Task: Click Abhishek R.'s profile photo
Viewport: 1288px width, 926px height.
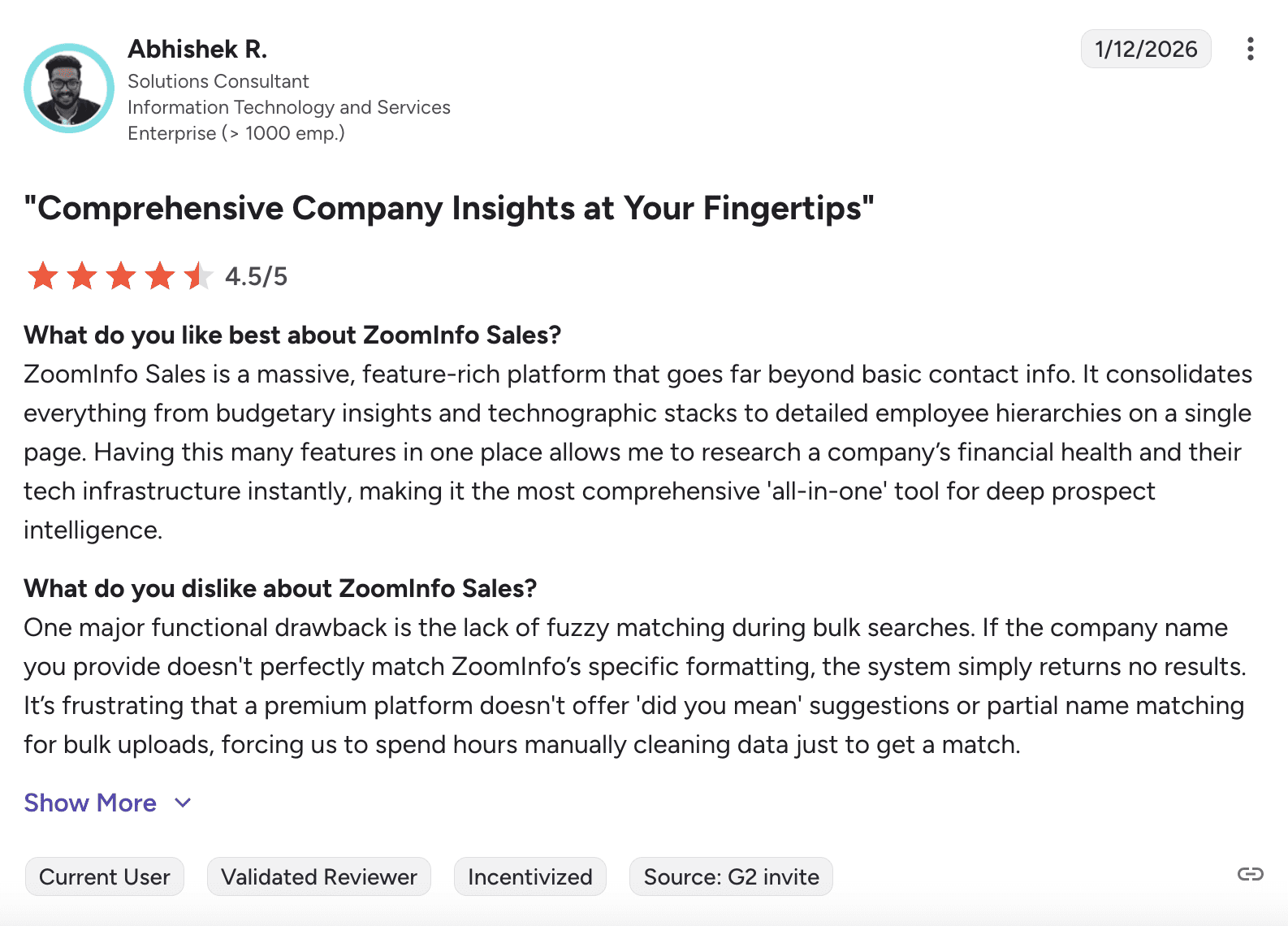Action: pyautogui.click(x=69, y=88)
